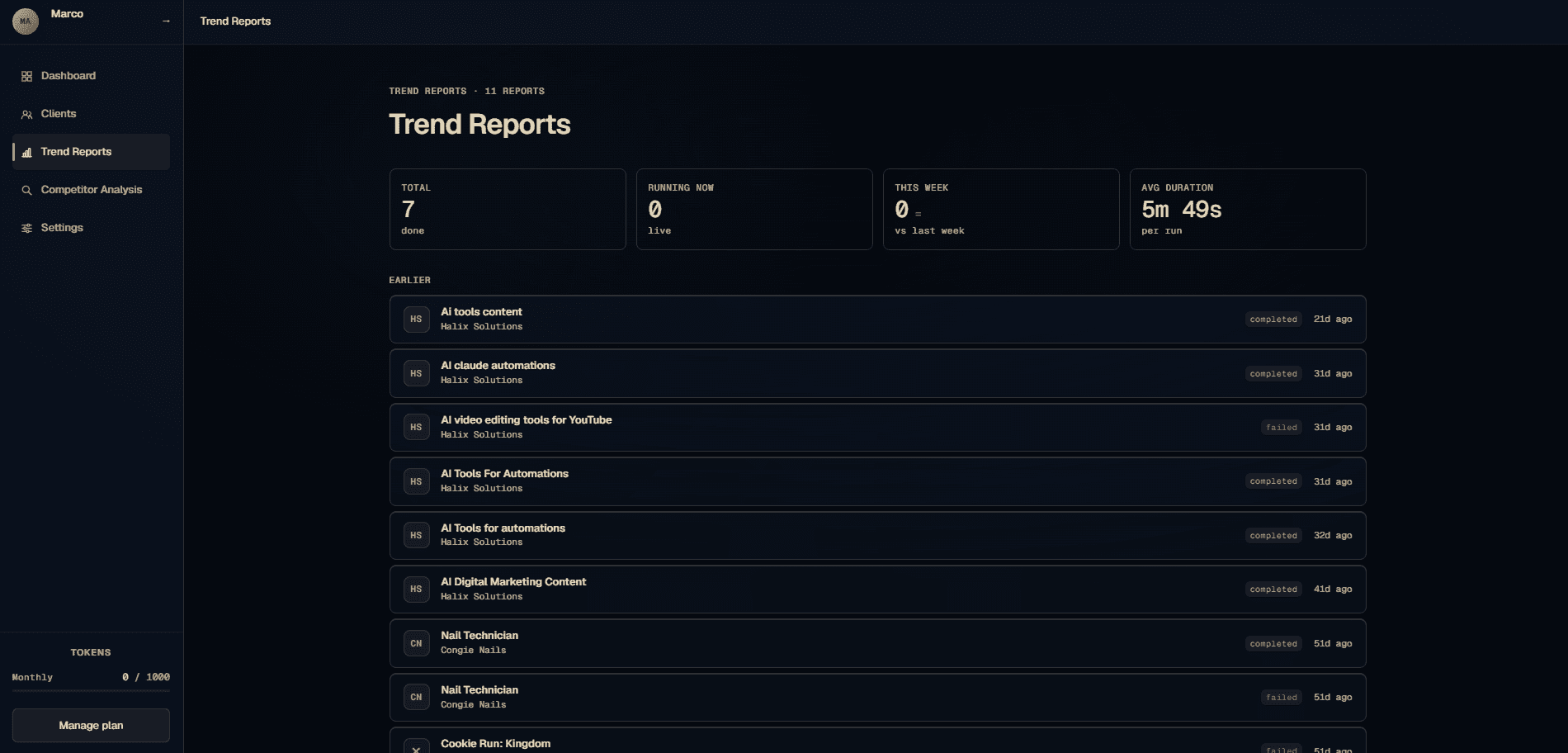The width and height of the screenshot is (1568, 753).
Task: Click '41d ago' timestamp
Action: click(x=1333, y=590)
